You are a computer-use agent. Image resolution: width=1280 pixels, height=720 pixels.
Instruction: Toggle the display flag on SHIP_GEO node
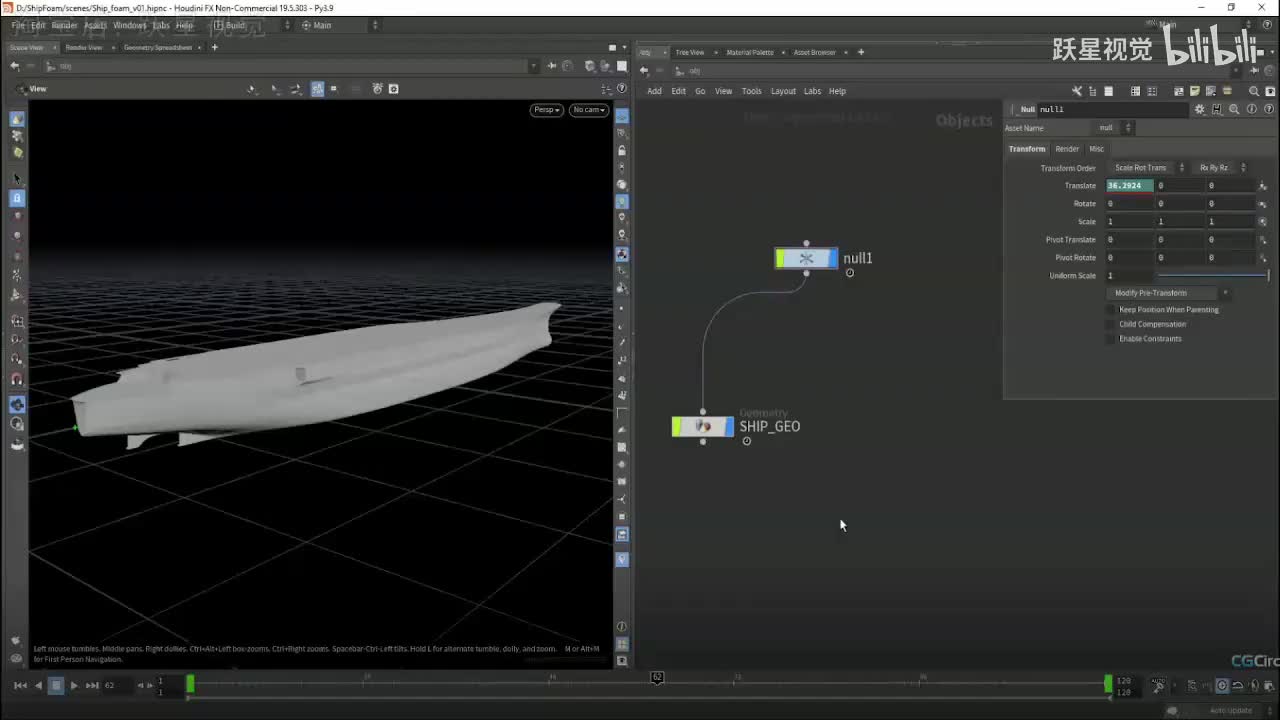[728, 426]
